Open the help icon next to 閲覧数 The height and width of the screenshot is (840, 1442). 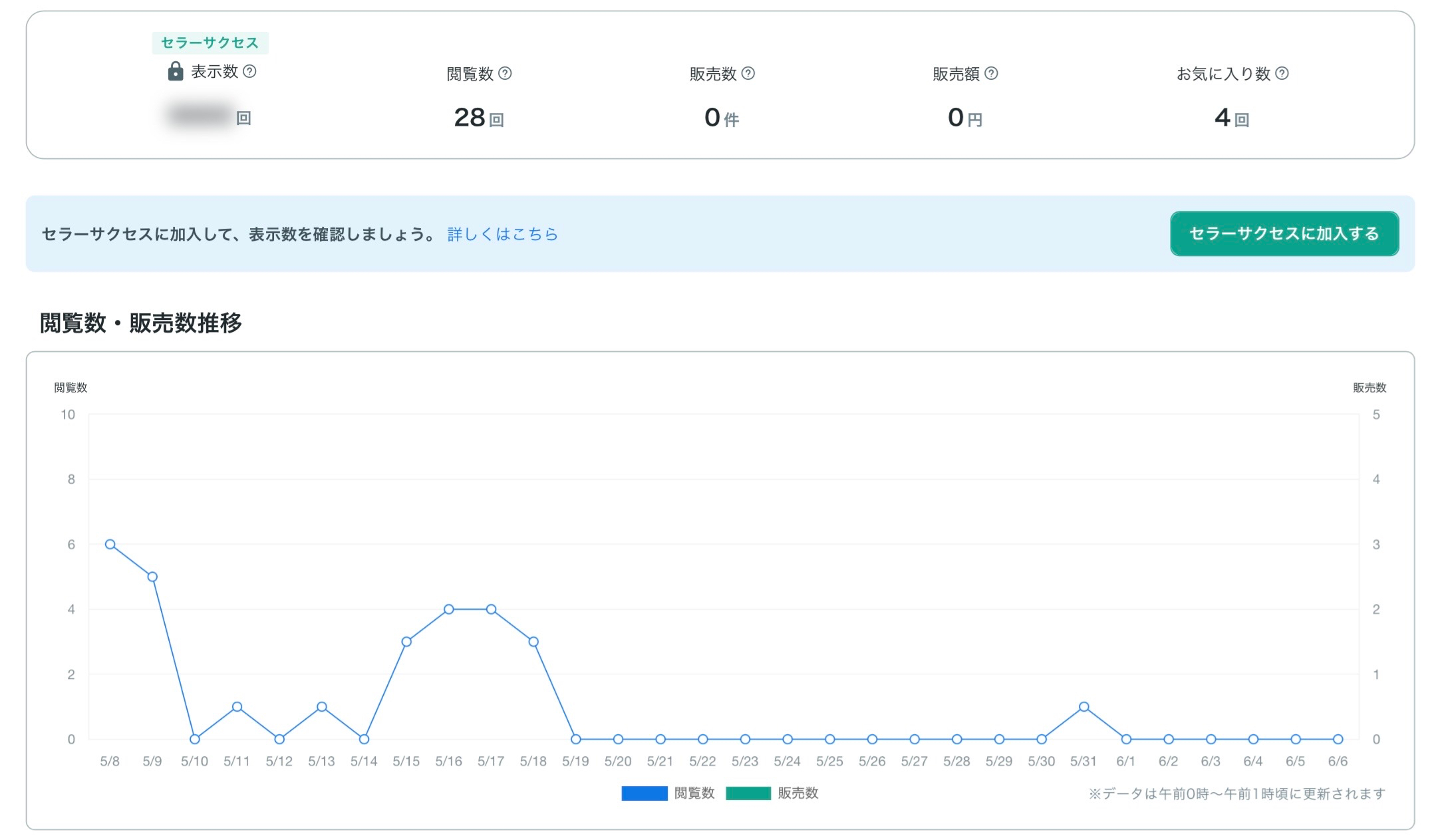click(505, 73)
